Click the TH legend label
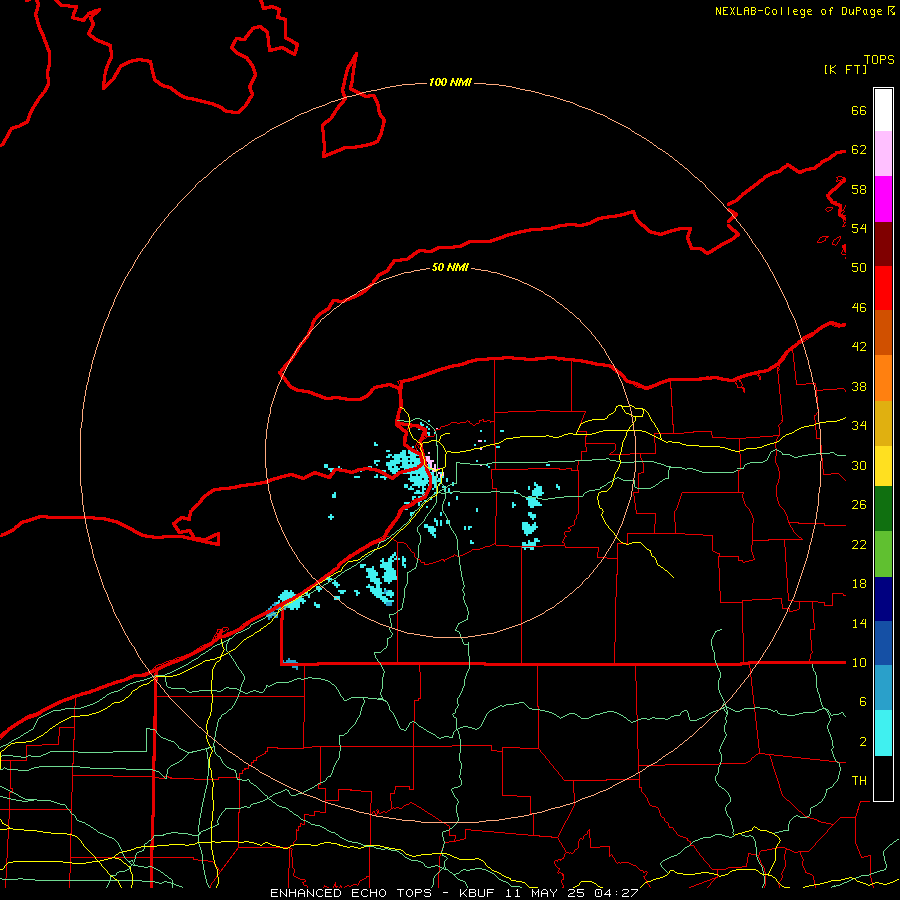Viewport: 900px width, 900px height. tap(859, 780)
